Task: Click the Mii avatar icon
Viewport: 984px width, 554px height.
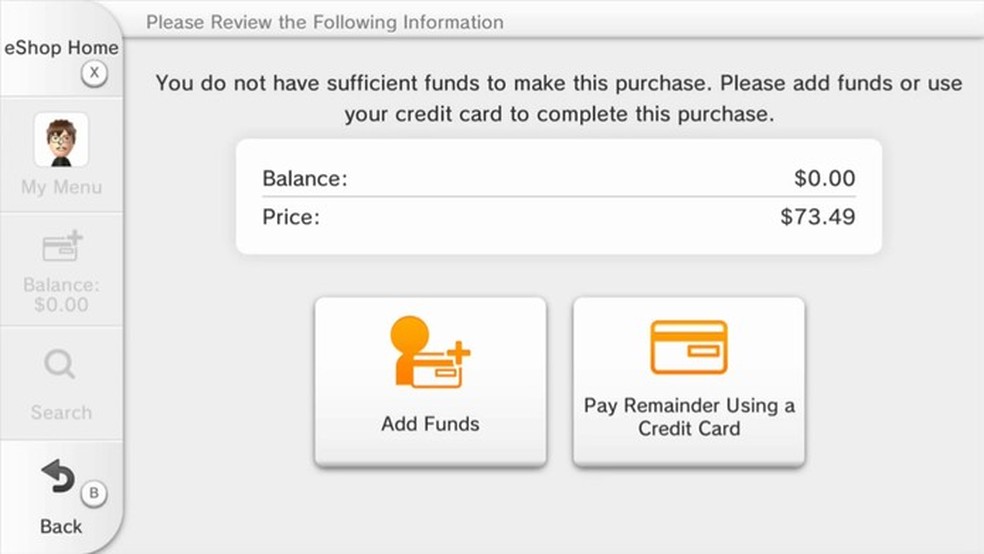Action: click(61, 140)
